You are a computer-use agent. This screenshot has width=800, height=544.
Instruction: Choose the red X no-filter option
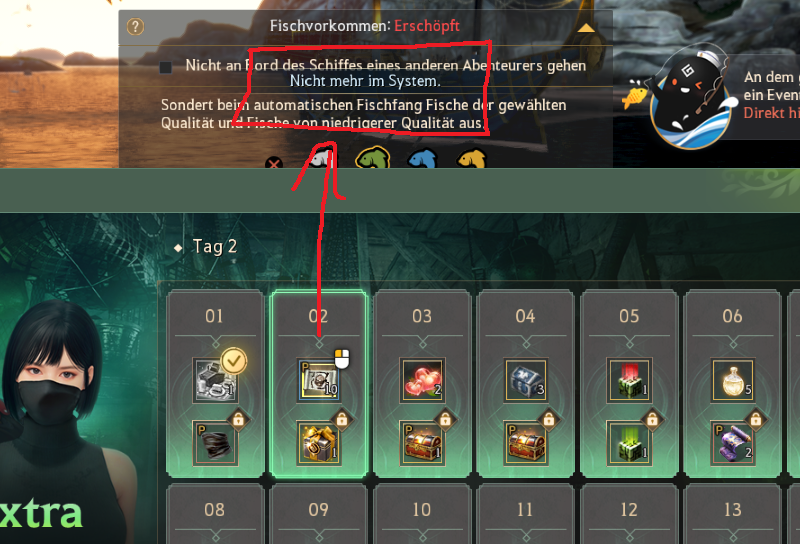pos(274,163)
